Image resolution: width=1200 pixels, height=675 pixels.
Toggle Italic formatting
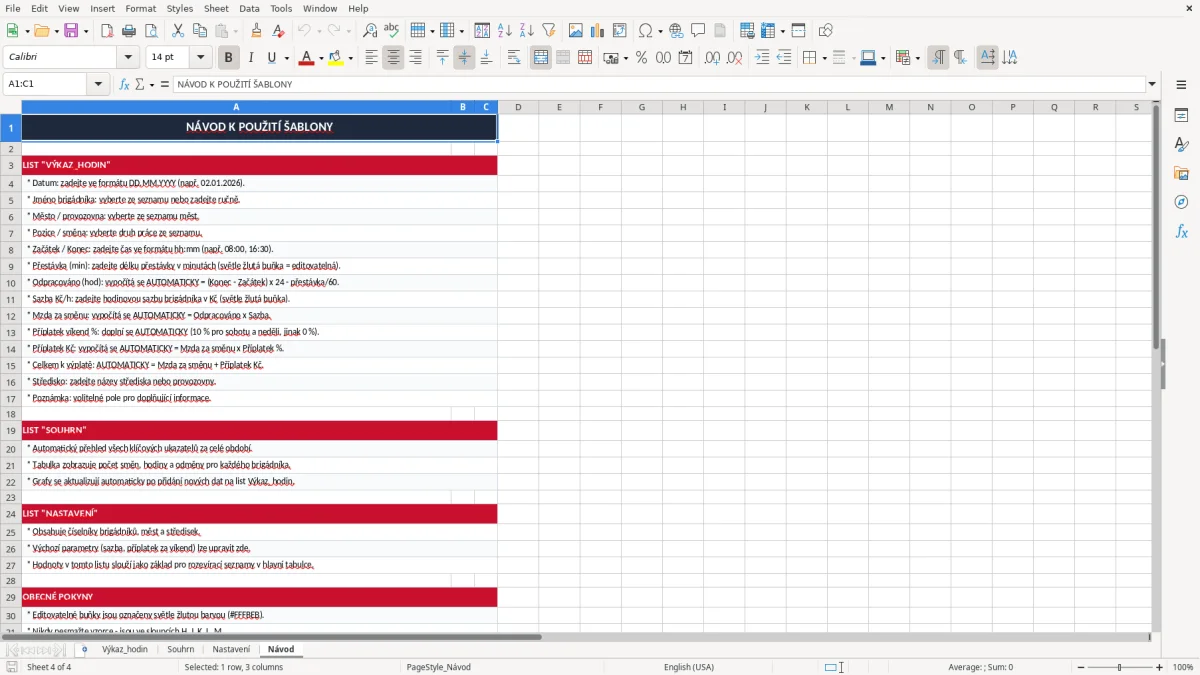[x=250, y=58]
